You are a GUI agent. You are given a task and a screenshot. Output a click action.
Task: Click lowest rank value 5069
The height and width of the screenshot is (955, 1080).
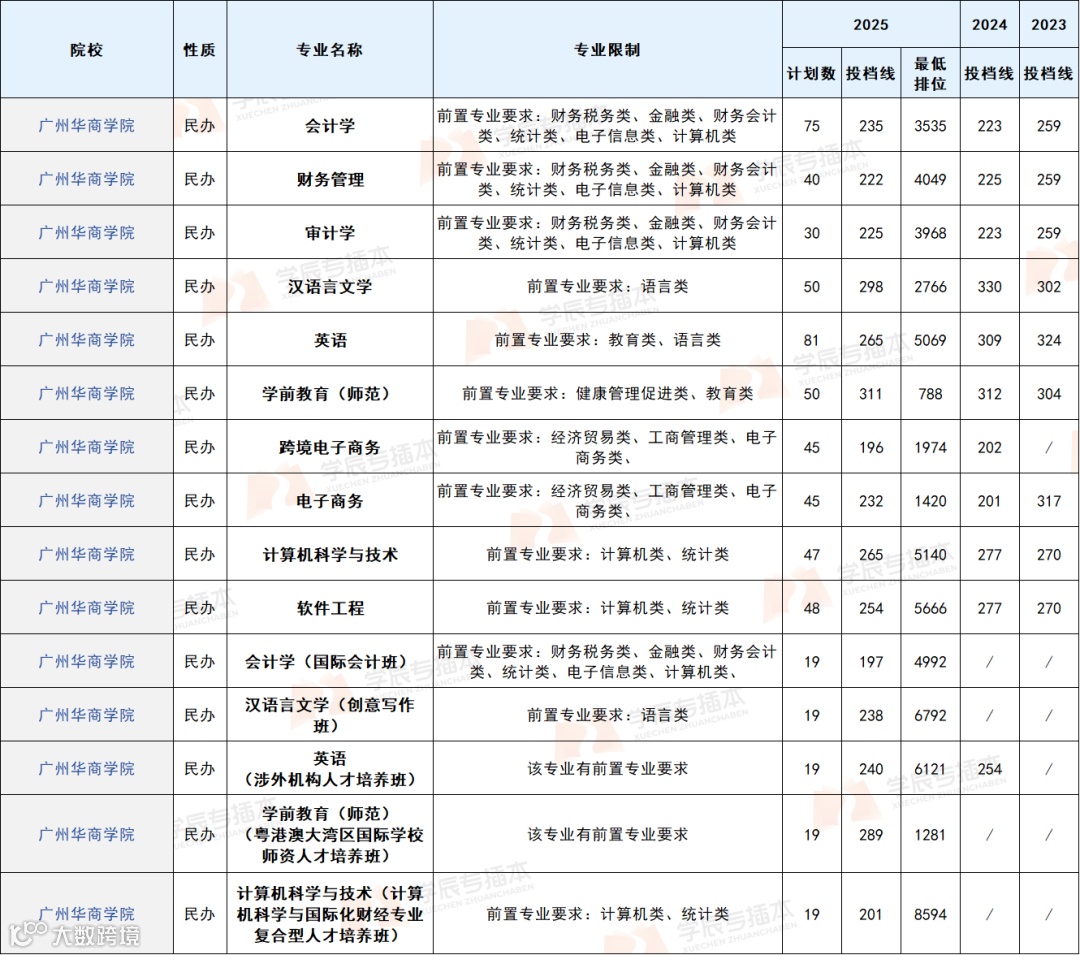pyautogui.click(x=930, y=339)
